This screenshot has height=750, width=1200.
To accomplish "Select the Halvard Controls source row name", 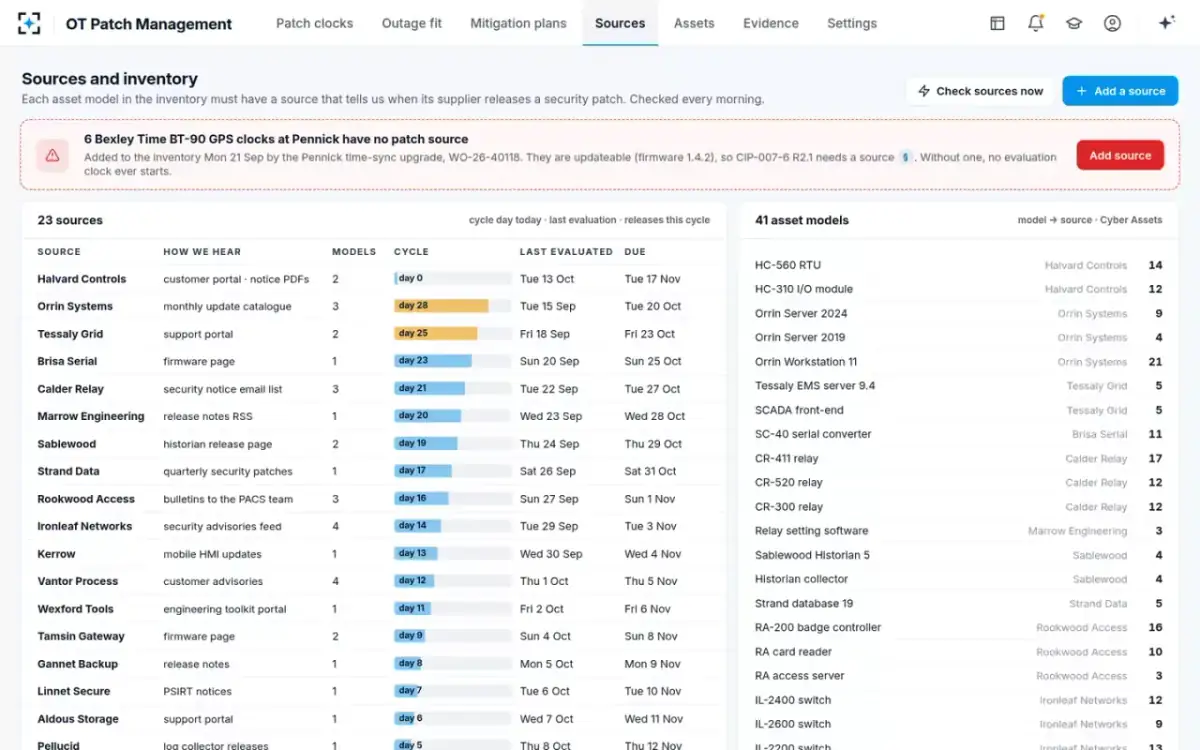I will (82, 279).
